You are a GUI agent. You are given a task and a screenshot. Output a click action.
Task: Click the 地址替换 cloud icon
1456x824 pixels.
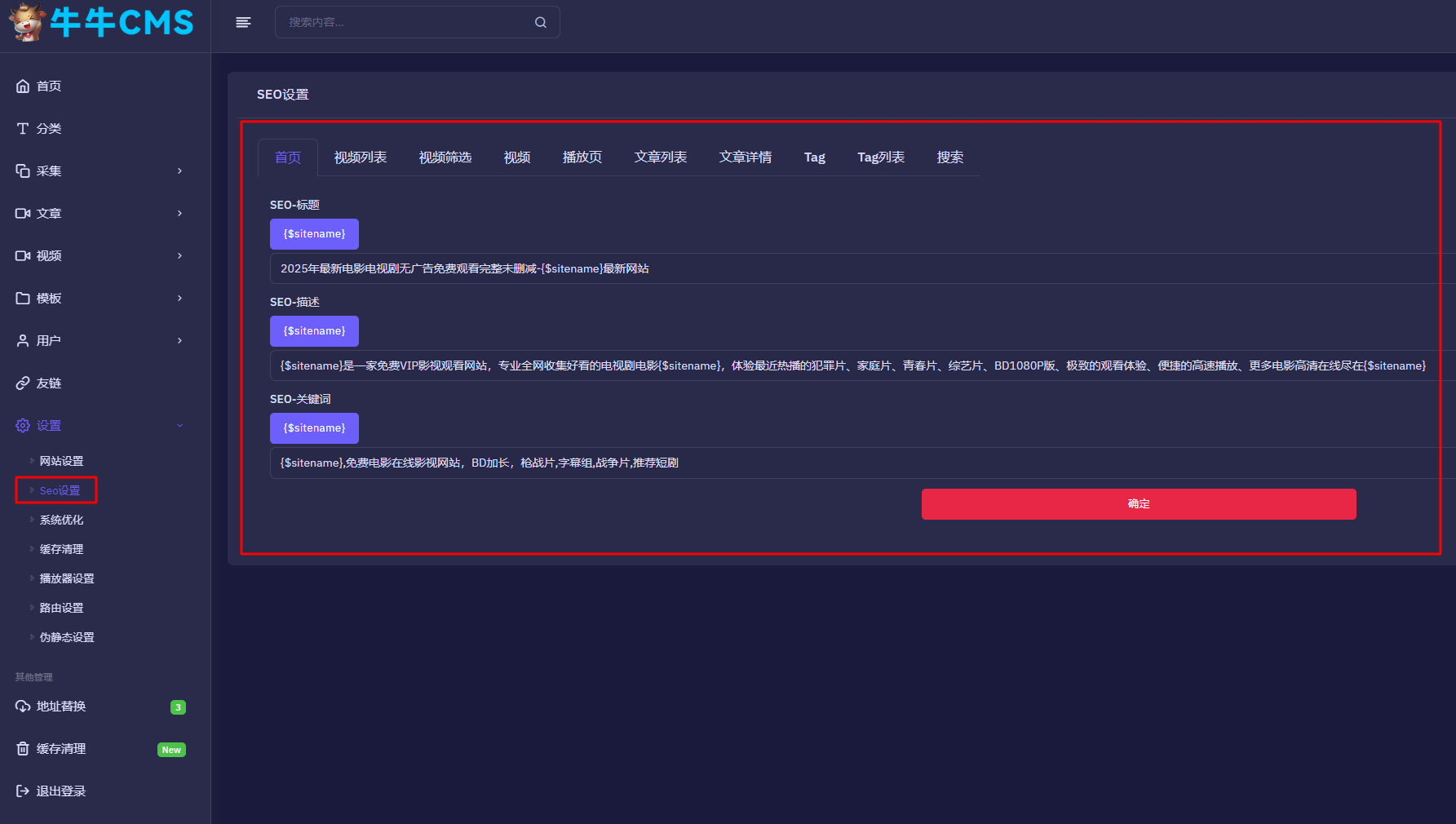[23, 706]
